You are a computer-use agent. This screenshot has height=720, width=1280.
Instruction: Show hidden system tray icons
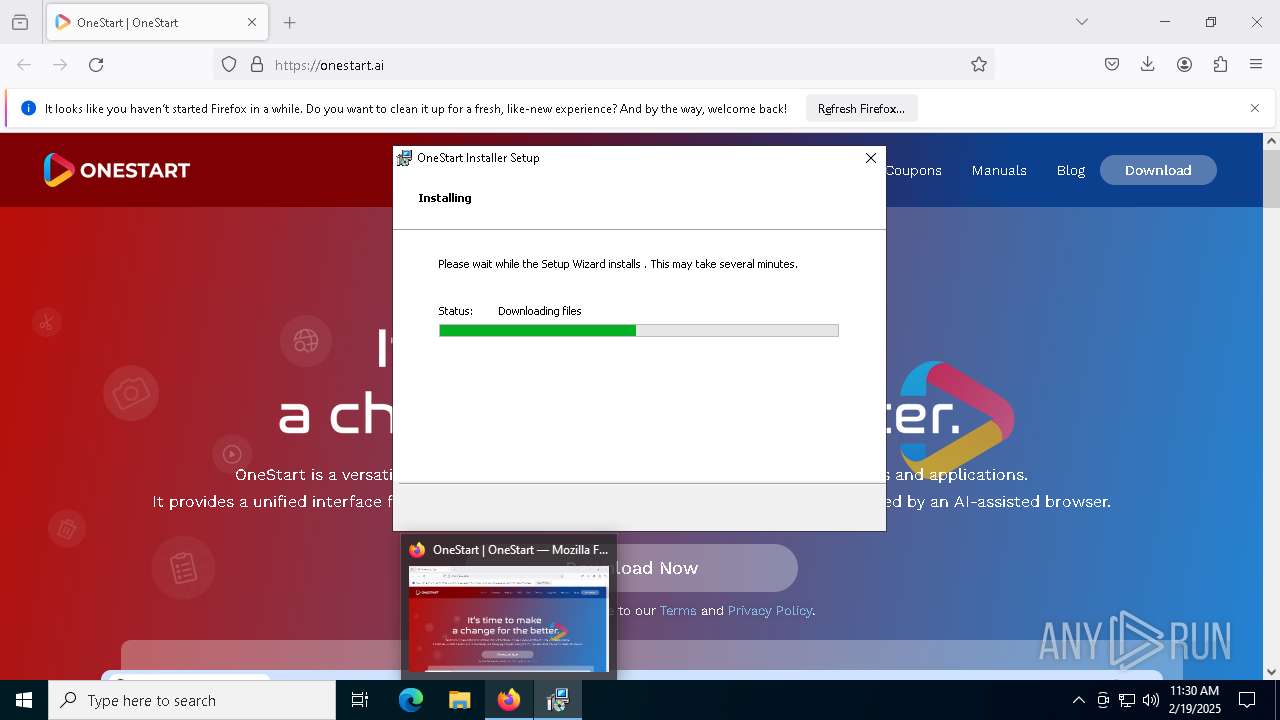(1078, 700)
